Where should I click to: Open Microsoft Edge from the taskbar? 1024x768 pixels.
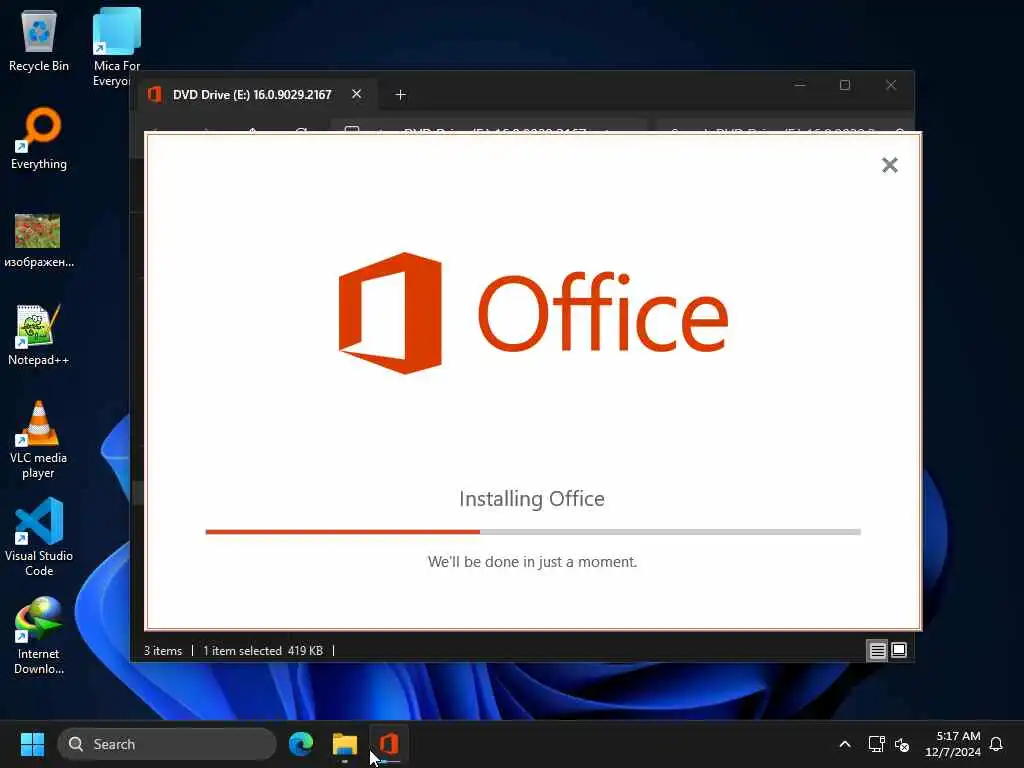(301, 744)
